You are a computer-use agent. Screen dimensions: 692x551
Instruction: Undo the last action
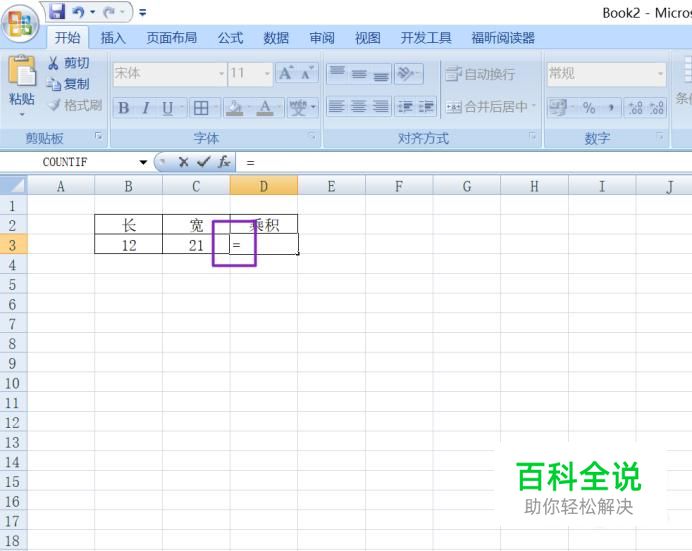pos(79,12)
